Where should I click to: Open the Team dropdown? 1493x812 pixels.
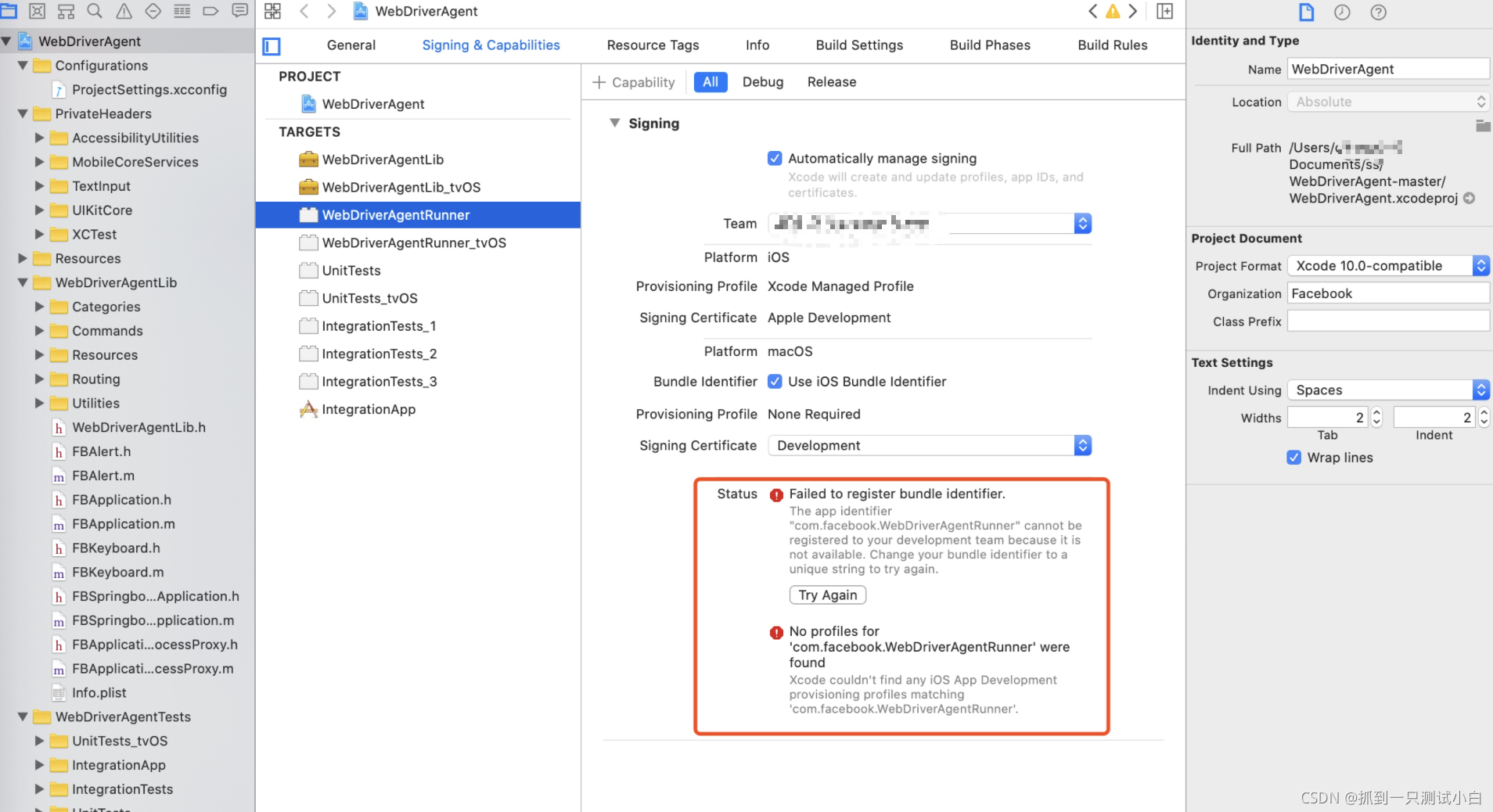click(1083, 224)
